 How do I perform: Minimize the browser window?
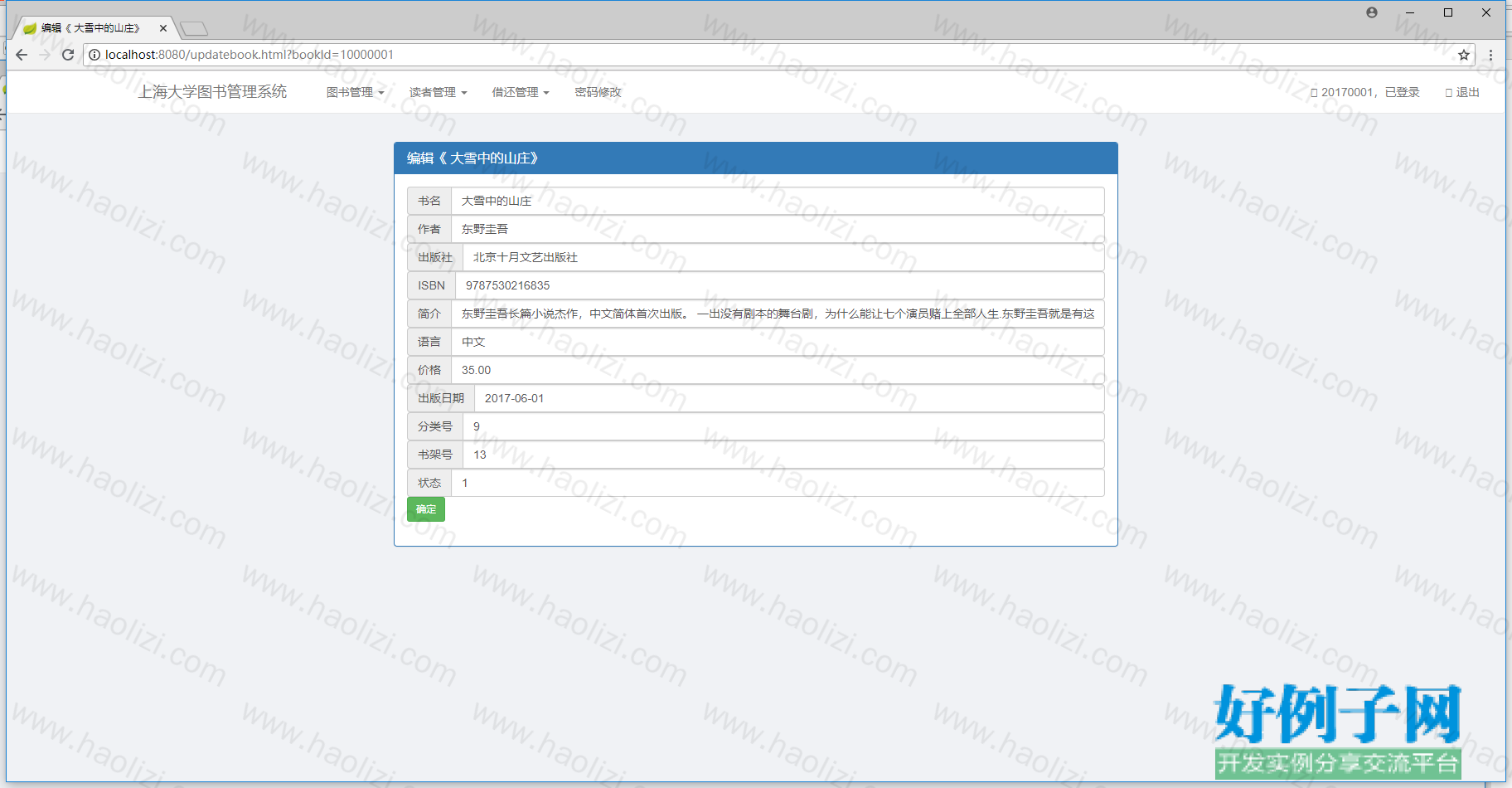tap(1410, 12)
